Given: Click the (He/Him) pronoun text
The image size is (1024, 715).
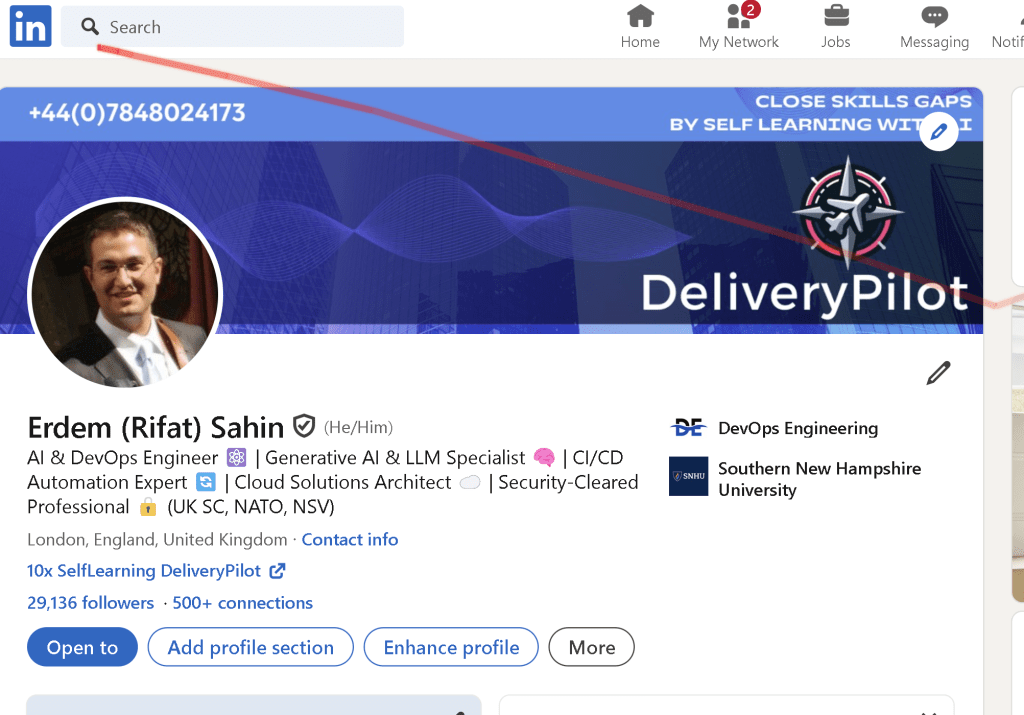Looking at the screenshot, I should 359,427.
